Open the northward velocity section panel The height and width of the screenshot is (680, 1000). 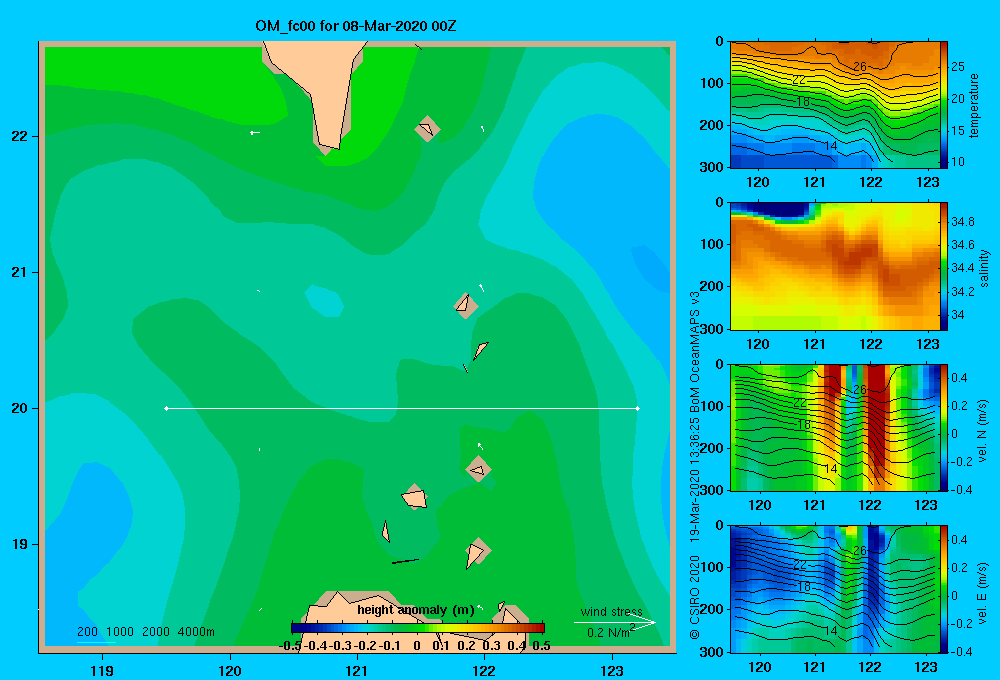[x=834, y=427]
